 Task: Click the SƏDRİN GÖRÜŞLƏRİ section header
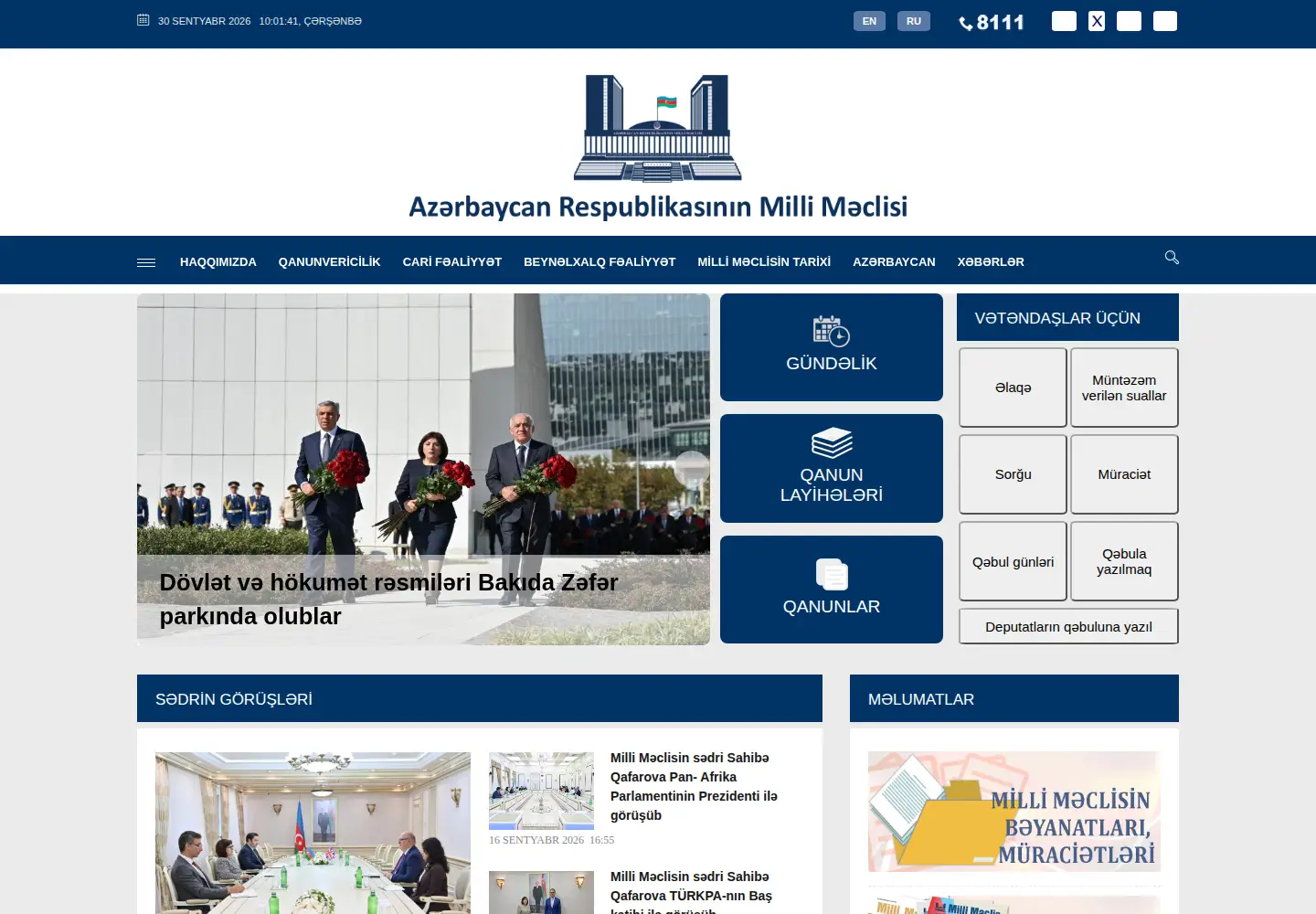pos(480,698)
